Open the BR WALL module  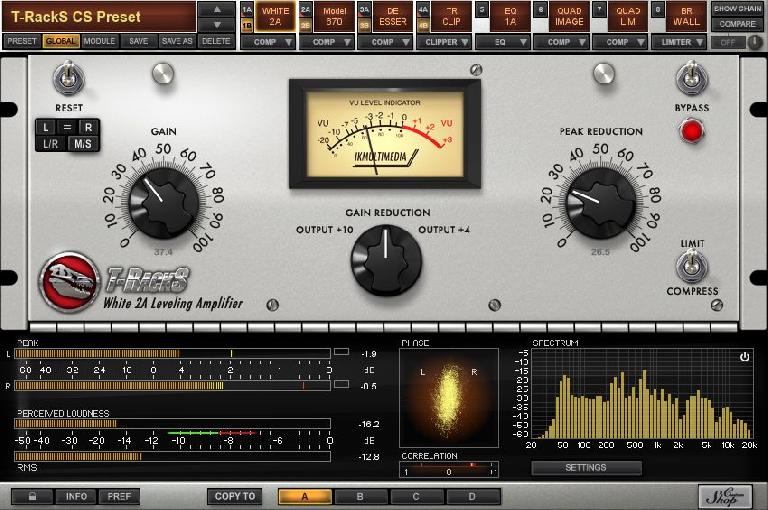click(687, 17)
